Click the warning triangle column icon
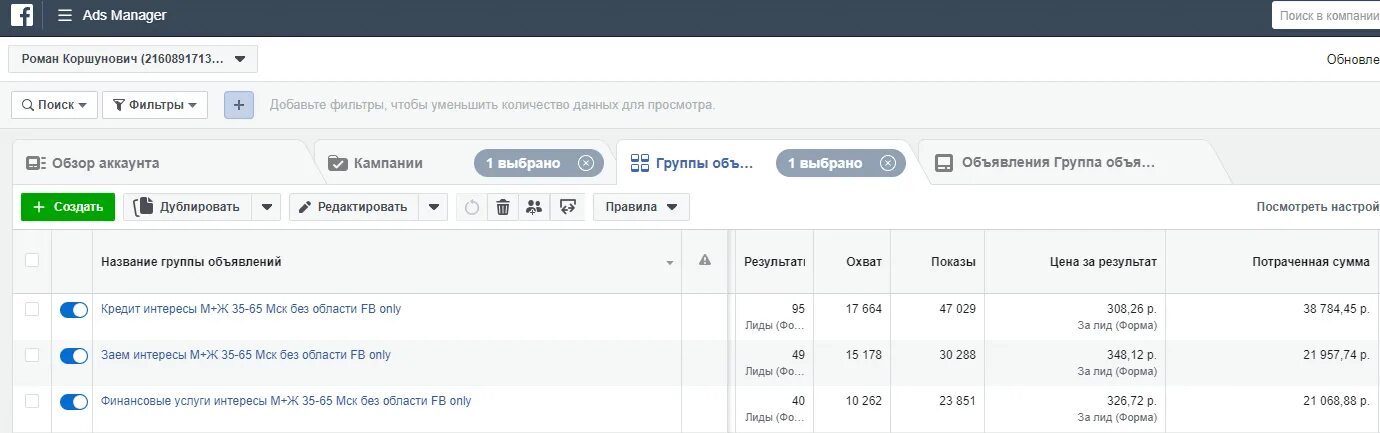Viewport: 1380px width, 433px height. pos(705,260)
